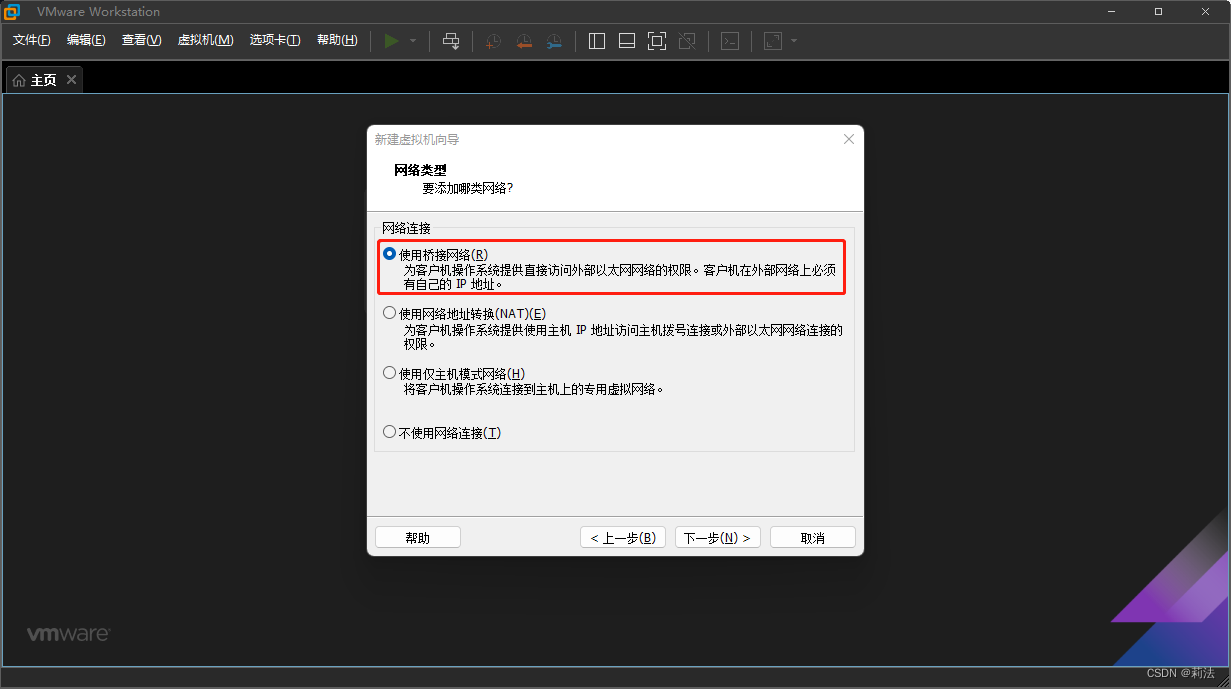The height and width of the screenshot is (689, 1231).
Task: Click the home icon on 主页 tab
Action: (19, 80)
